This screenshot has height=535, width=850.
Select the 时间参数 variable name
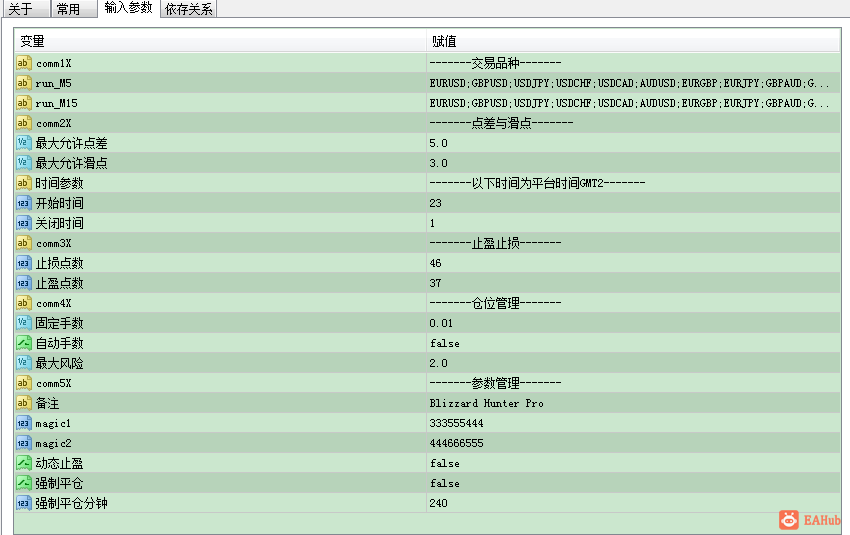tap(59, 183)
